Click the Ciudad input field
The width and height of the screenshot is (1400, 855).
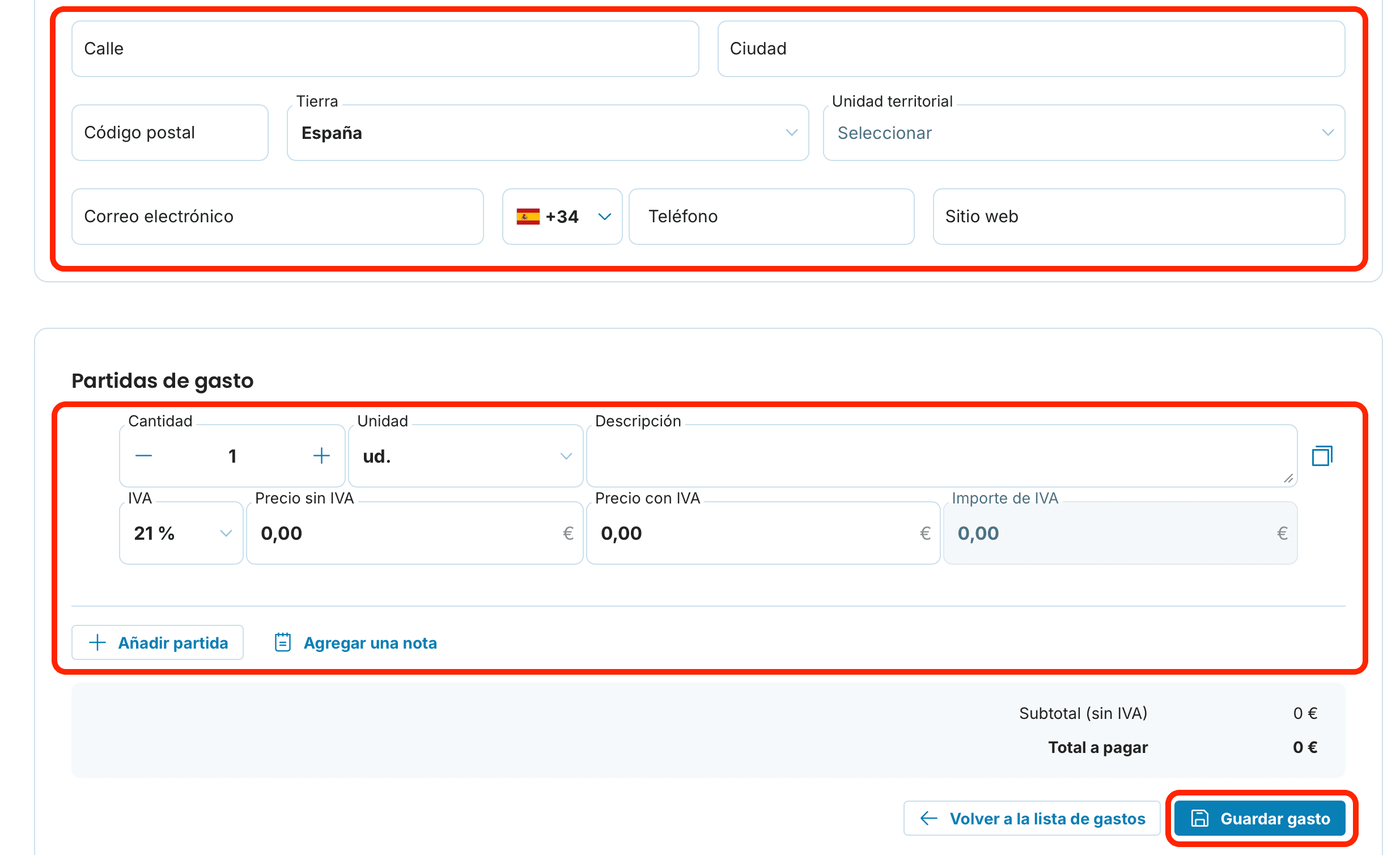tap(1030, 49)
